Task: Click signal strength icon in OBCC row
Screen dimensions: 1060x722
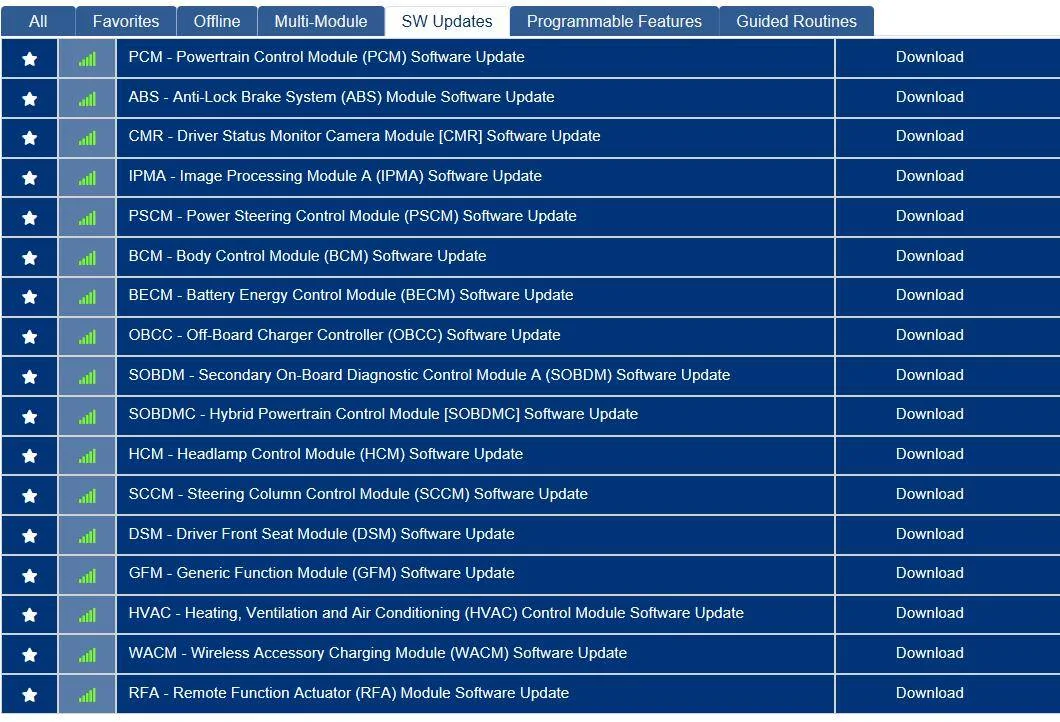Action: [x=87, y=337]
